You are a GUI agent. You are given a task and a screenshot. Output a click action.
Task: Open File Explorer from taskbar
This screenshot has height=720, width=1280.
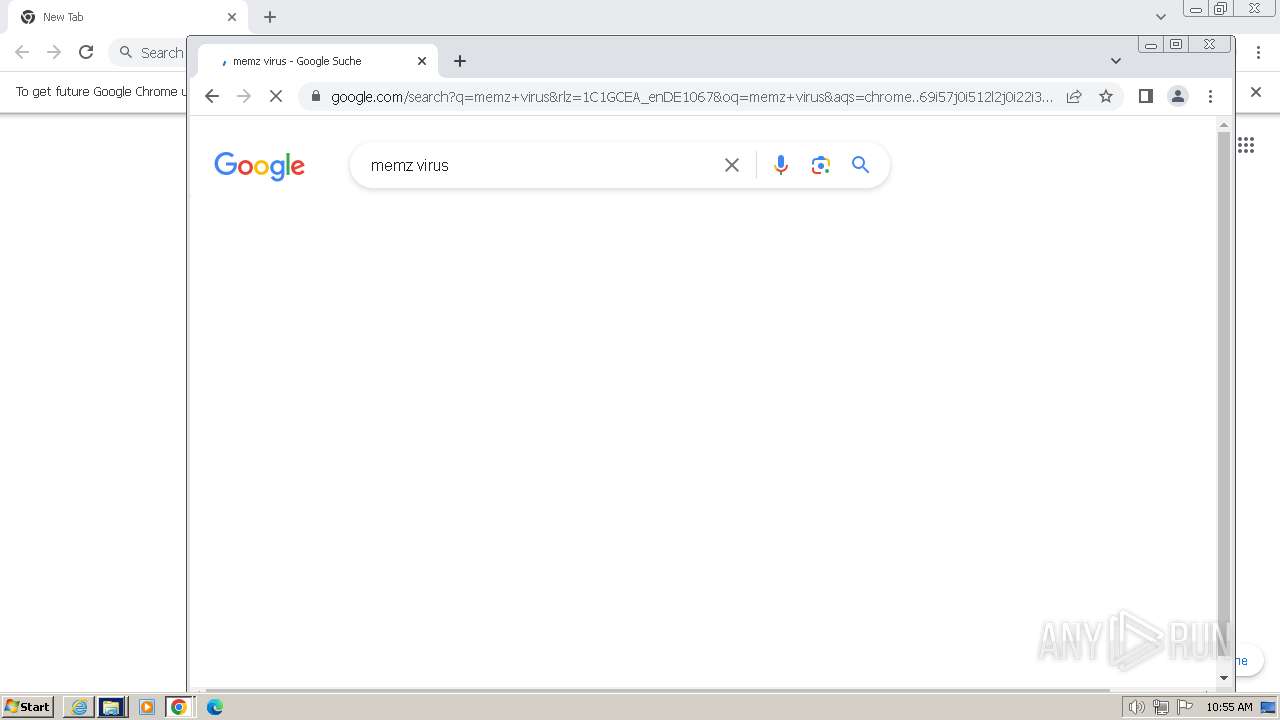click(112, 707)
